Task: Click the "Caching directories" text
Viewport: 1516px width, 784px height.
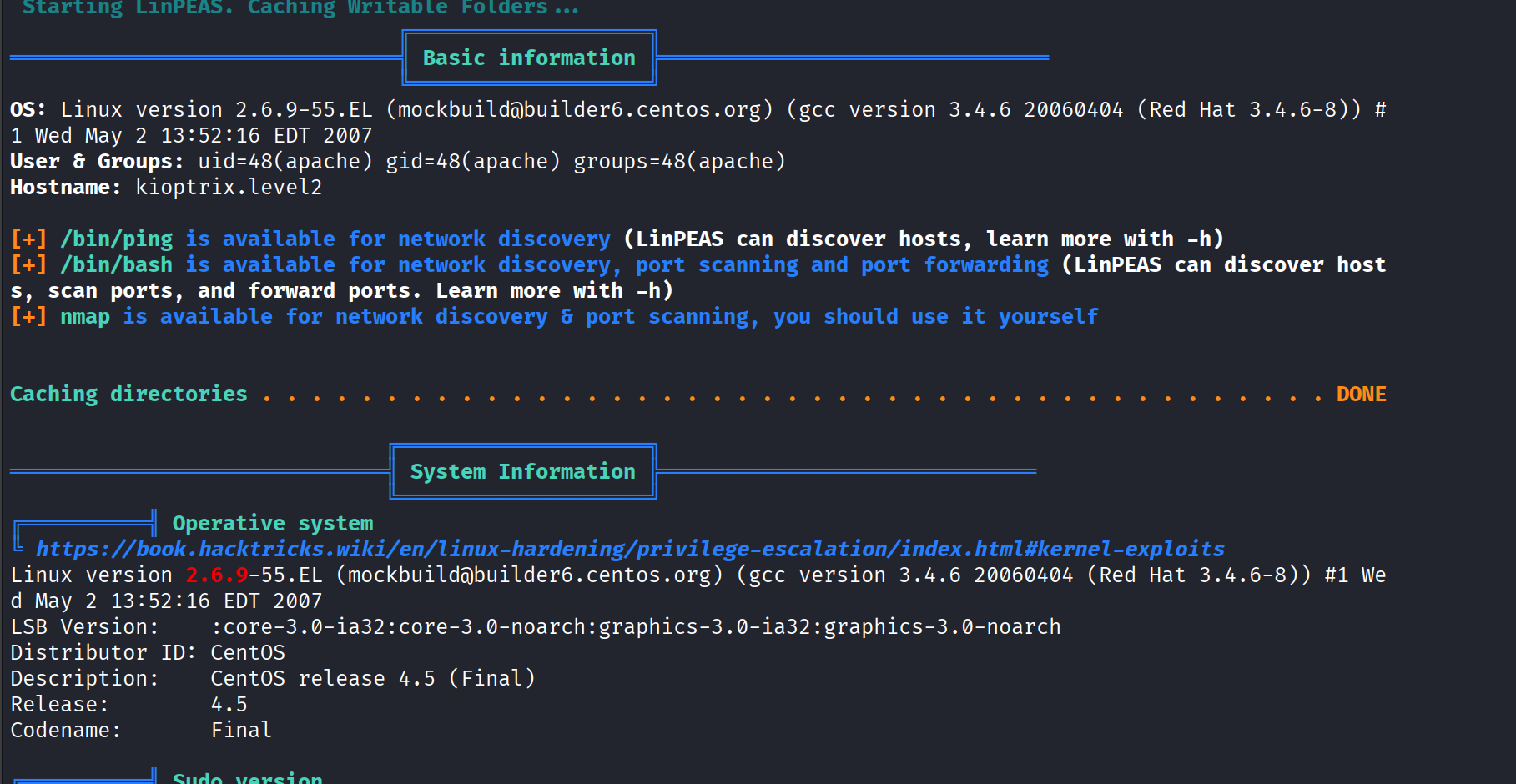Action: coord(128,394)
